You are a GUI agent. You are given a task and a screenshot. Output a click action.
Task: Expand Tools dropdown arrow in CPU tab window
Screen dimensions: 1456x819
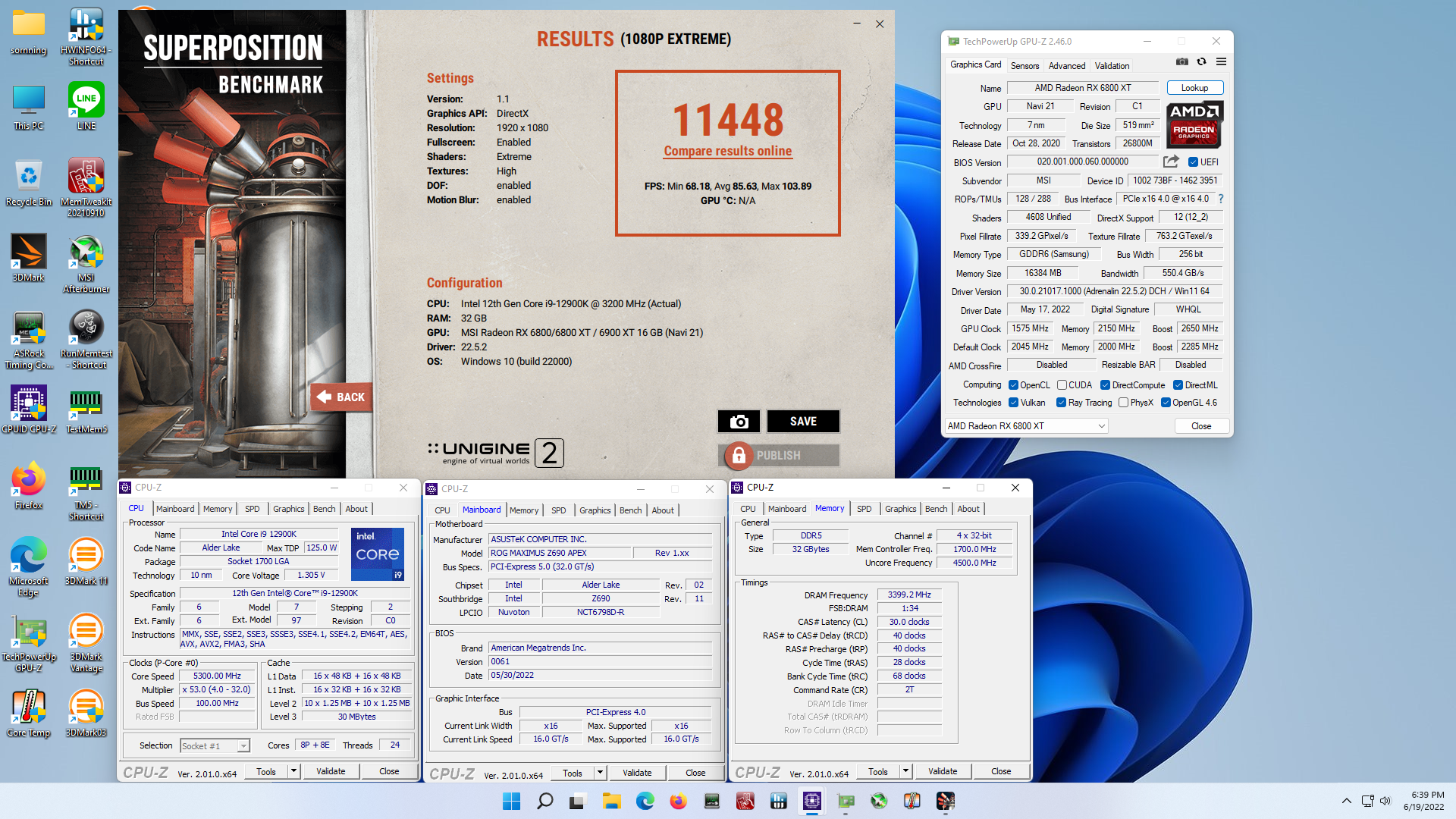(x=293, y=772)
